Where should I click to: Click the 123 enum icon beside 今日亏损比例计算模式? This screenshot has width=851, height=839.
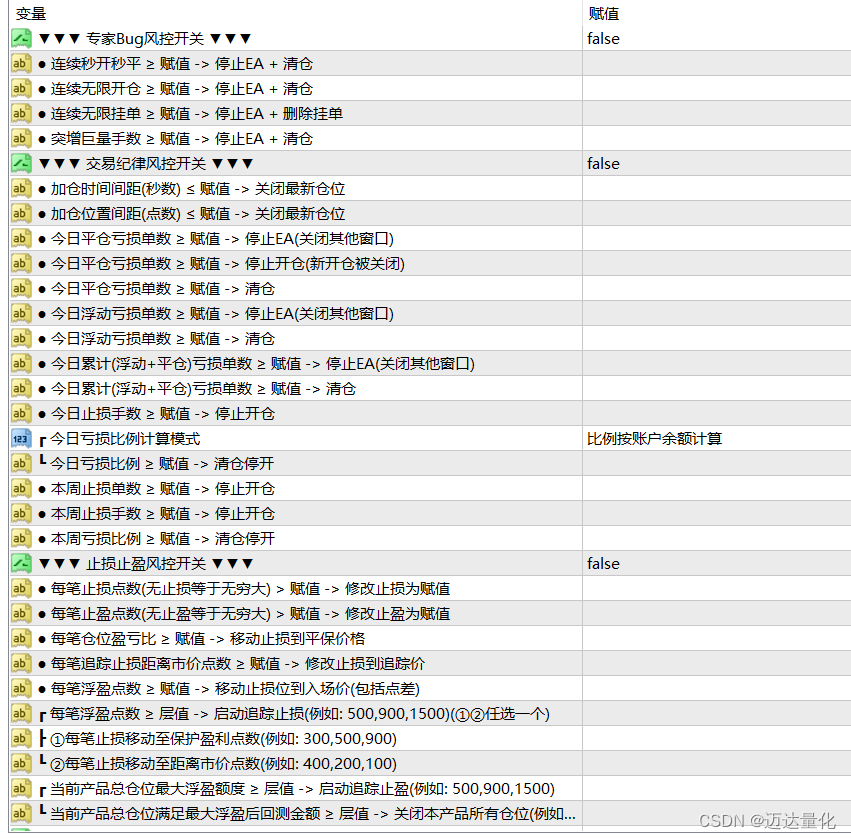pos(21,438)
